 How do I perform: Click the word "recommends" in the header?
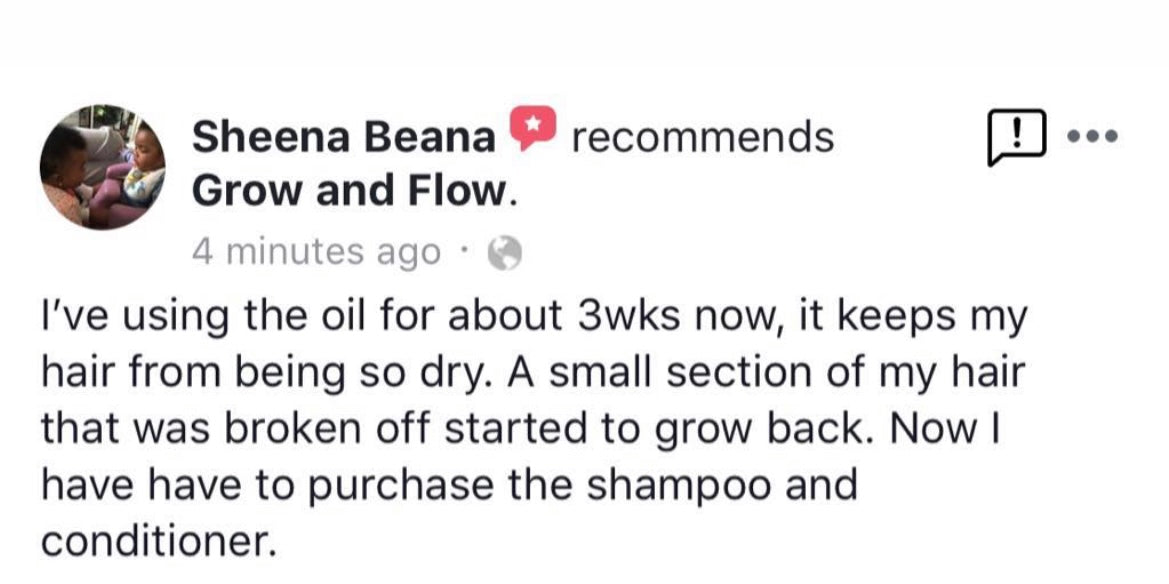(x=703, y=137)
